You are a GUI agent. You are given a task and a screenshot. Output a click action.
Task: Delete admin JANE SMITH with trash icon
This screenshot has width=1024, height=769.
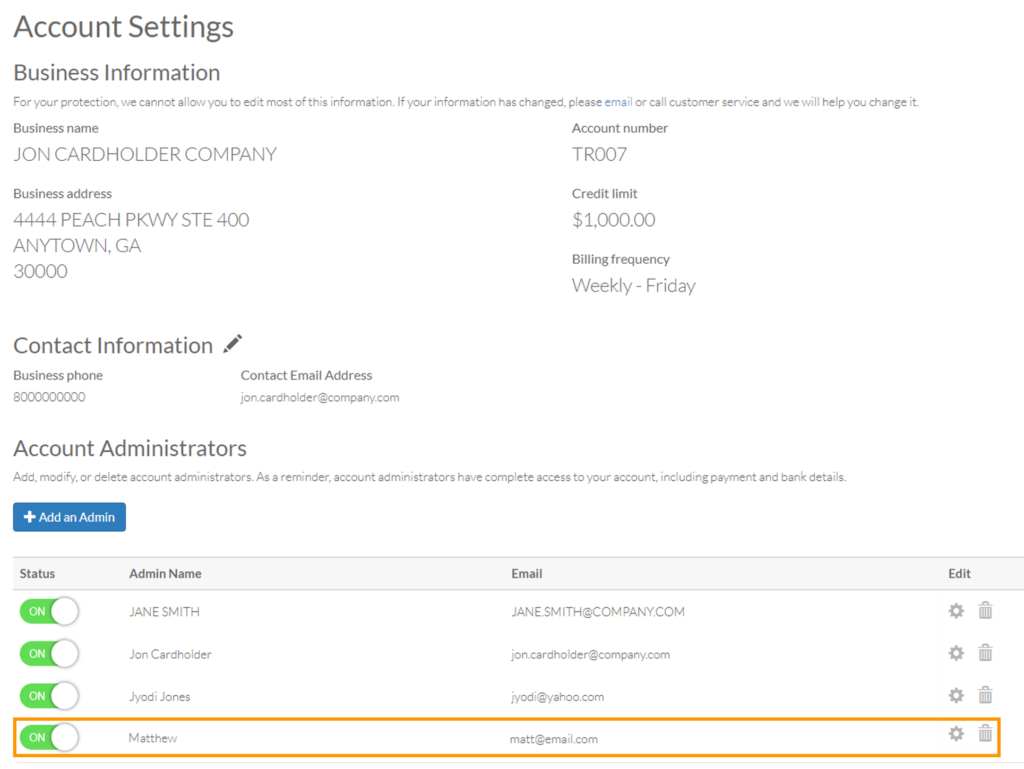(x=985, y=610)
